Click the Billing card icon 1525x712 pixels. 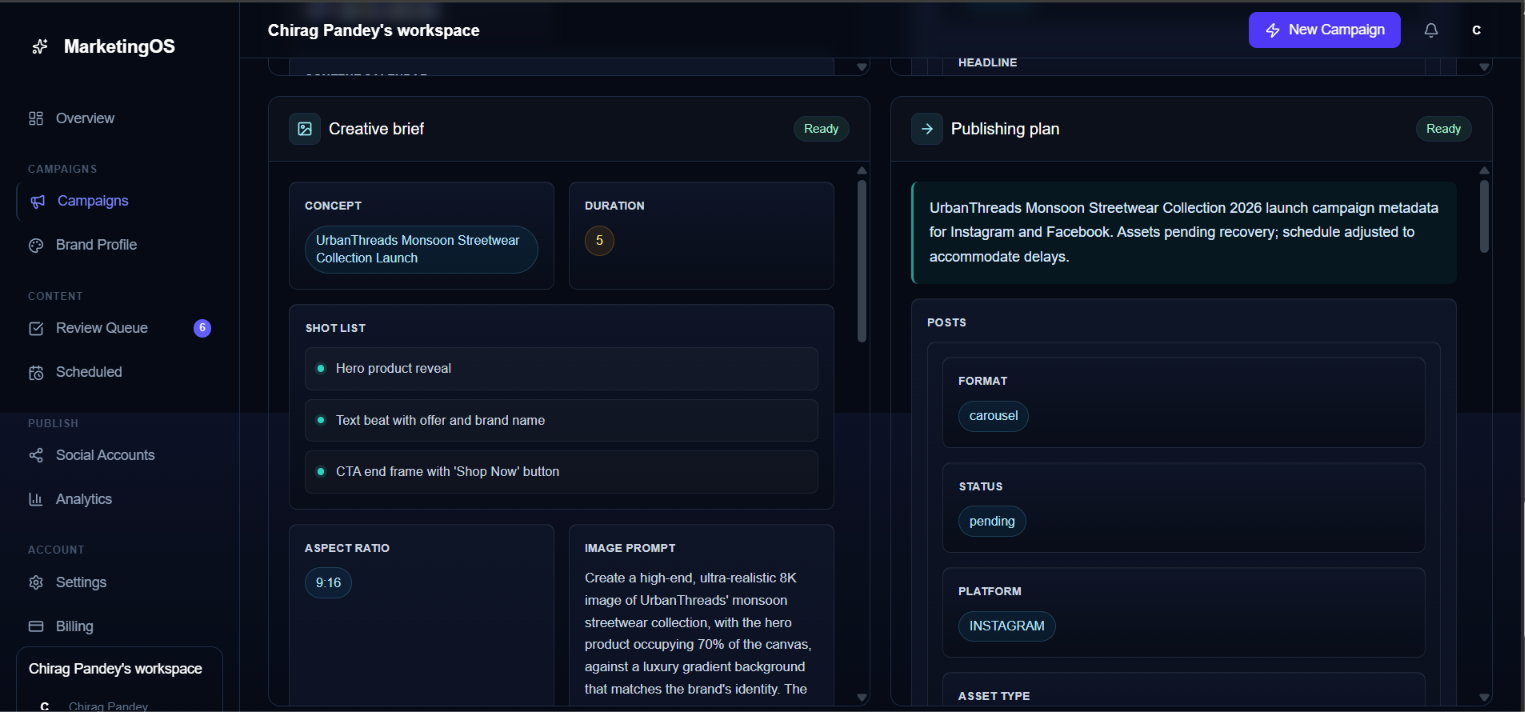point(36,626)
